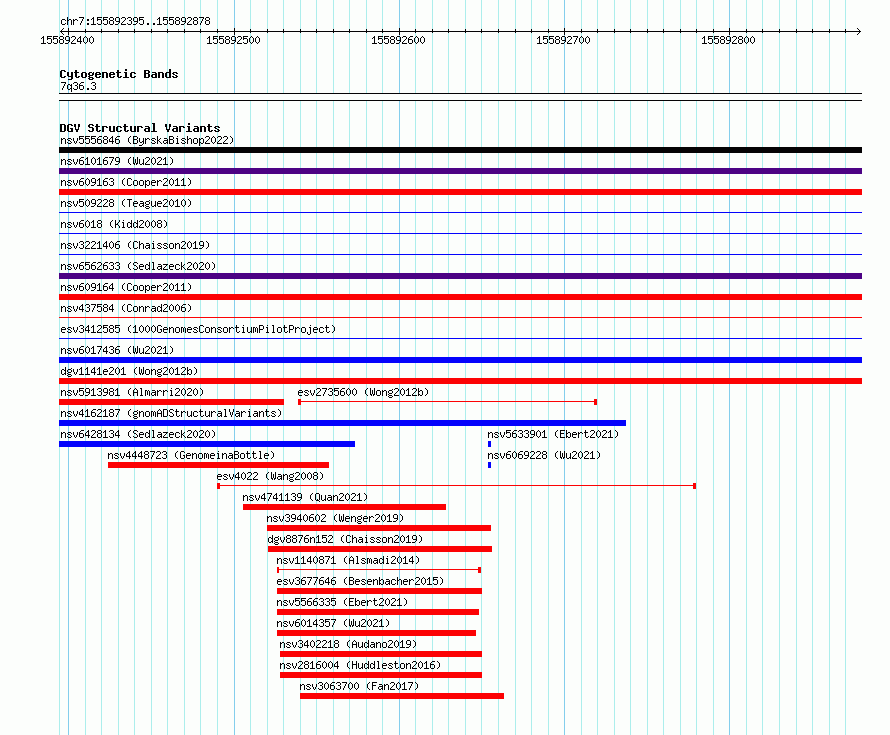Select the red nsv5913981 variant bar
This screenshot has width=890, height=735.
click(171, 402)
